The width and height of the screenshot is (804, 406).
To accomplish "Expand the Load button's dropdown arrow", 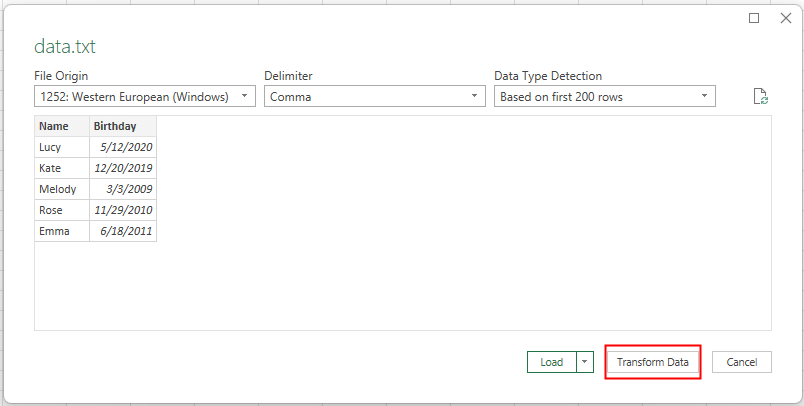I will [x=586, y=362].
